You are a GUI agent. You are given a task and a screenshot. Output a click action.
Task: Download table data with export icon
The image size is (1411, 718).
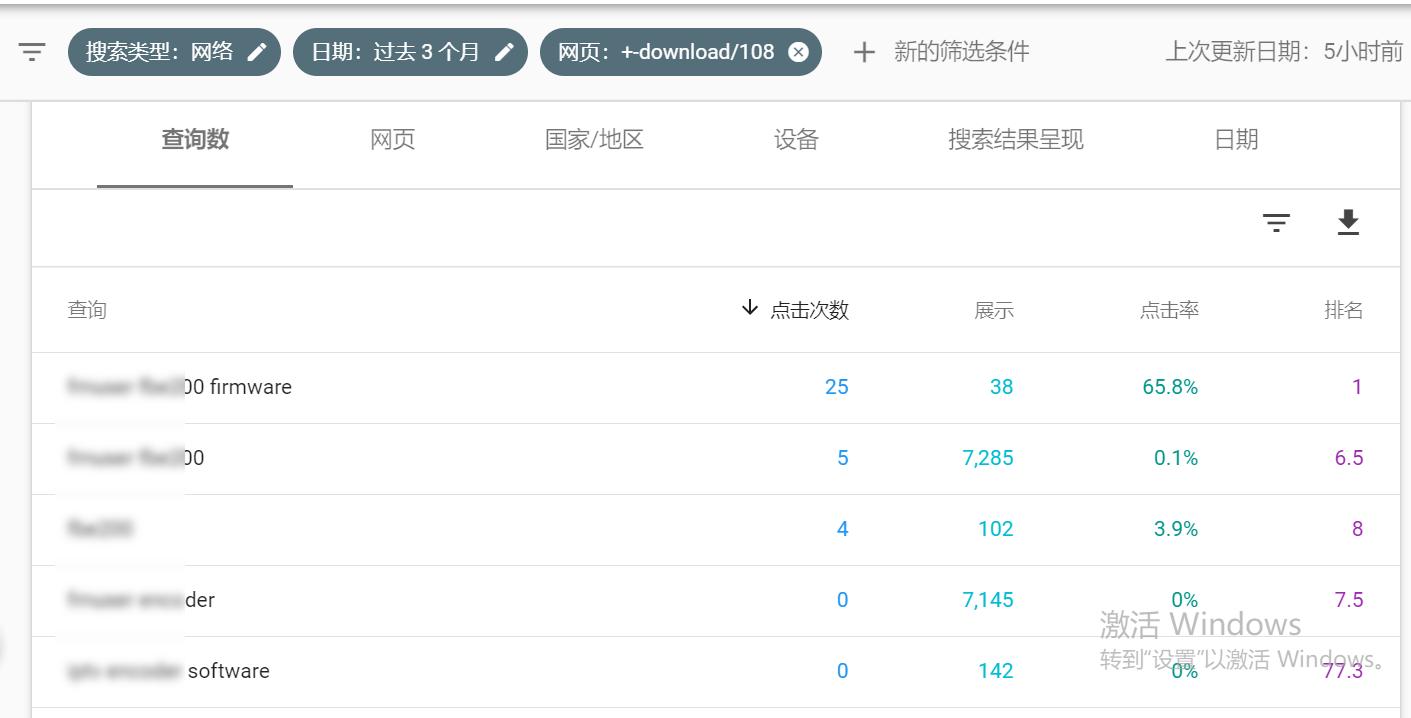click(x=1348, y=222)
